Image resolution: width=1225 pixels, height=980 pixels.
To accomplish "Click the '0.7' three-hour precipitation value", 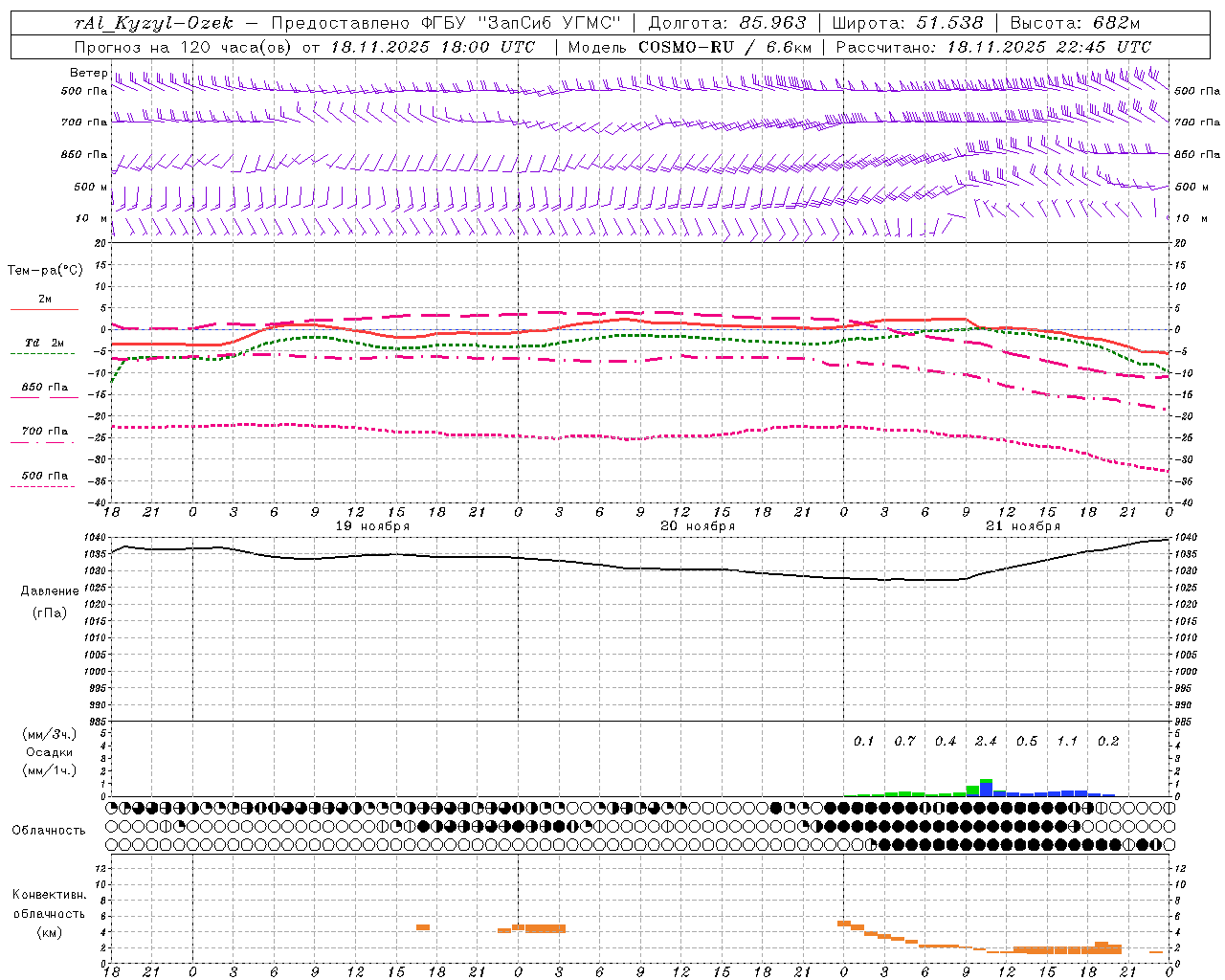I will pyautogui.click(x=904, y=742).
